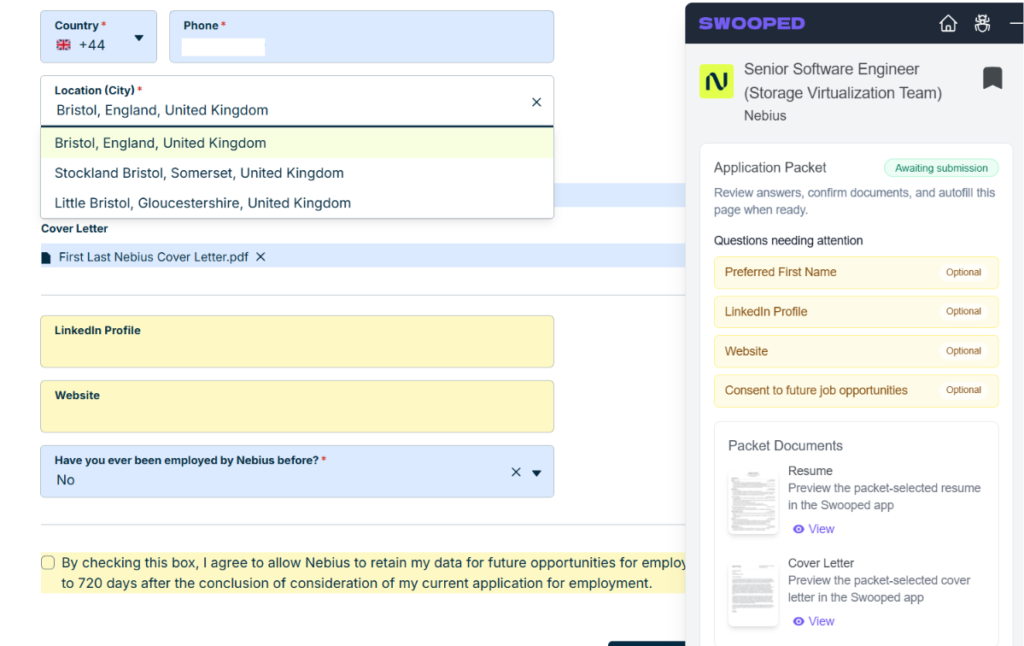Click the Website form field
1024x646 pixels.
297,406
